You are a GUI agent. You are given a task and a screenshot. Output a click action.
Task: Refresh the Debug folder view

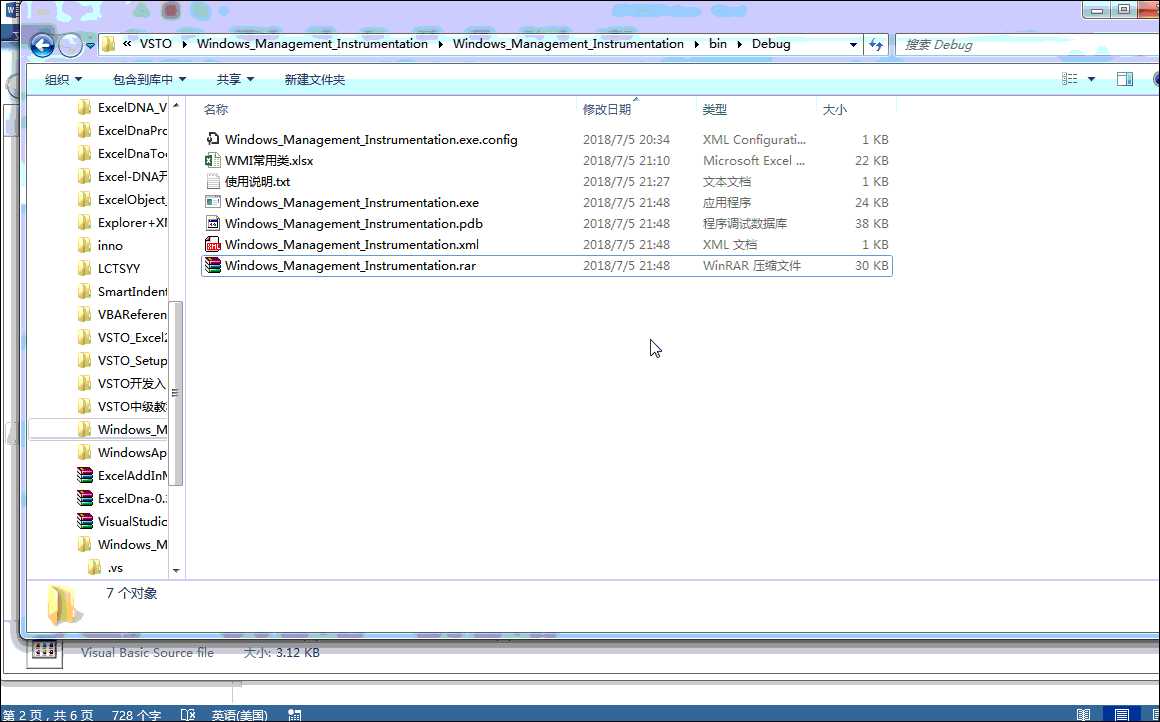tap(877, 44)
